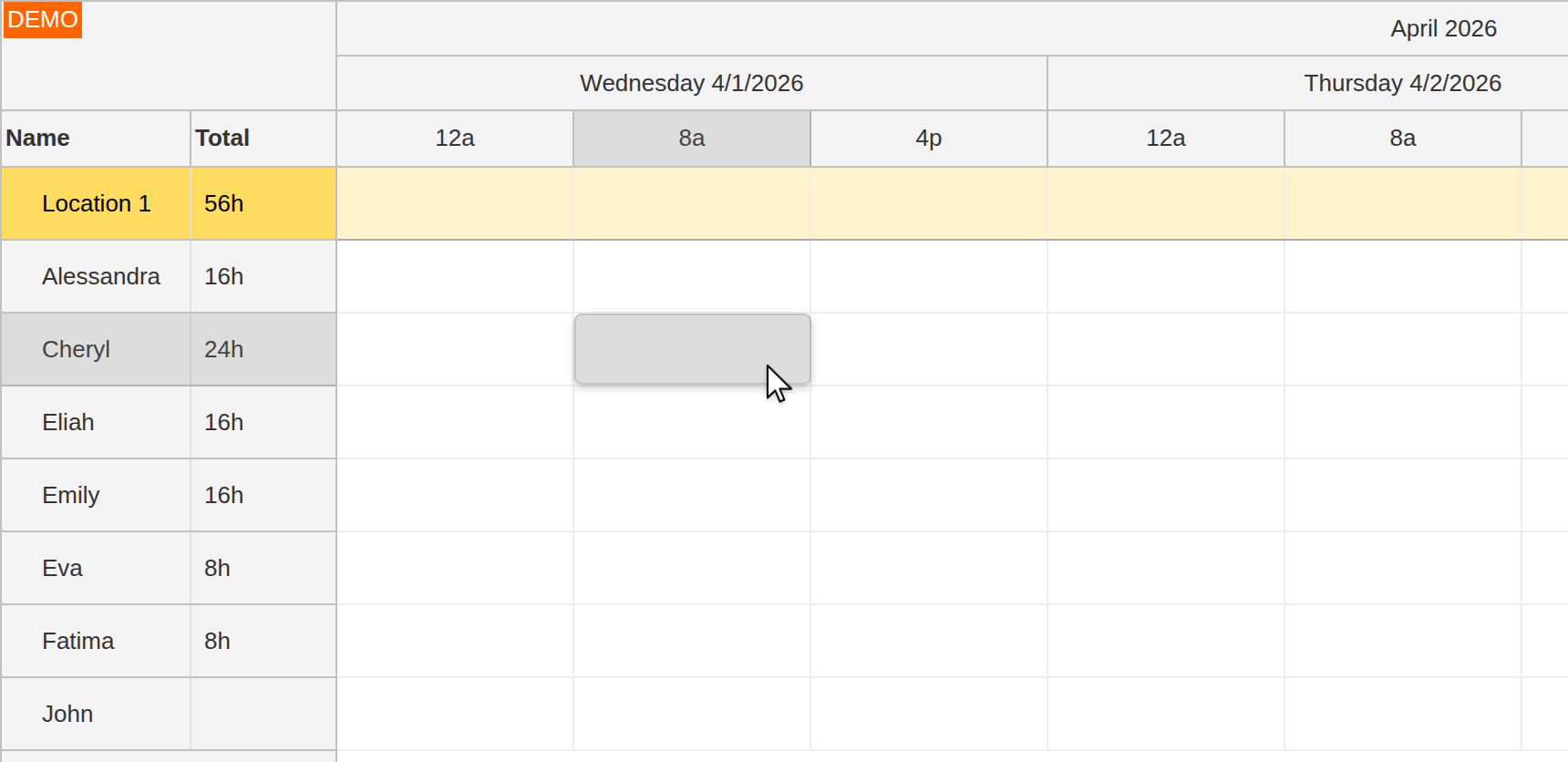Click the highlighted 8a time slot header
Image resolution: width=1568 pixels, height=762 pixels.
(691, 139)
